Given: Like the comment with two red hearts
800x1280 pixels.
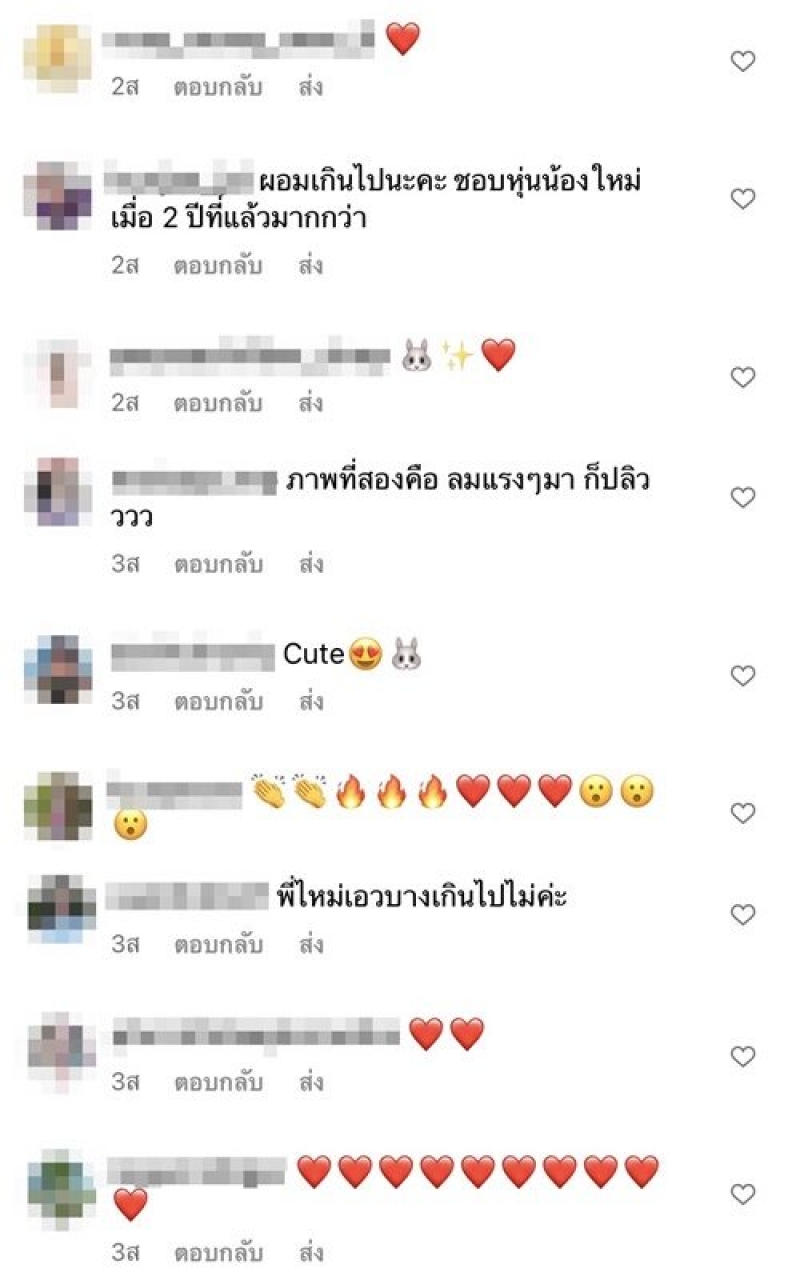Looking at the screenshot, I should pos(742,1056).
